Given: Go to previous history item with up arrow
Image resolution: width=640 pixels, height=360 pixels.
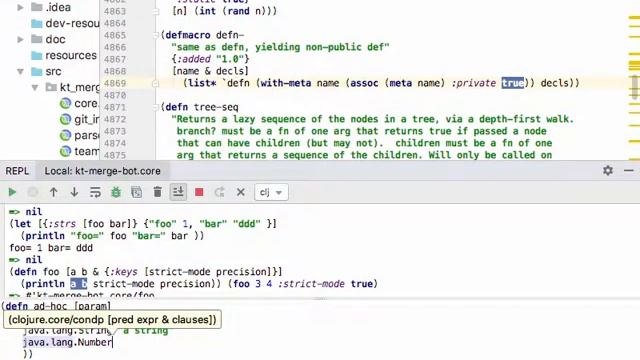Looking at the screenshot, I should coord(53,192).
